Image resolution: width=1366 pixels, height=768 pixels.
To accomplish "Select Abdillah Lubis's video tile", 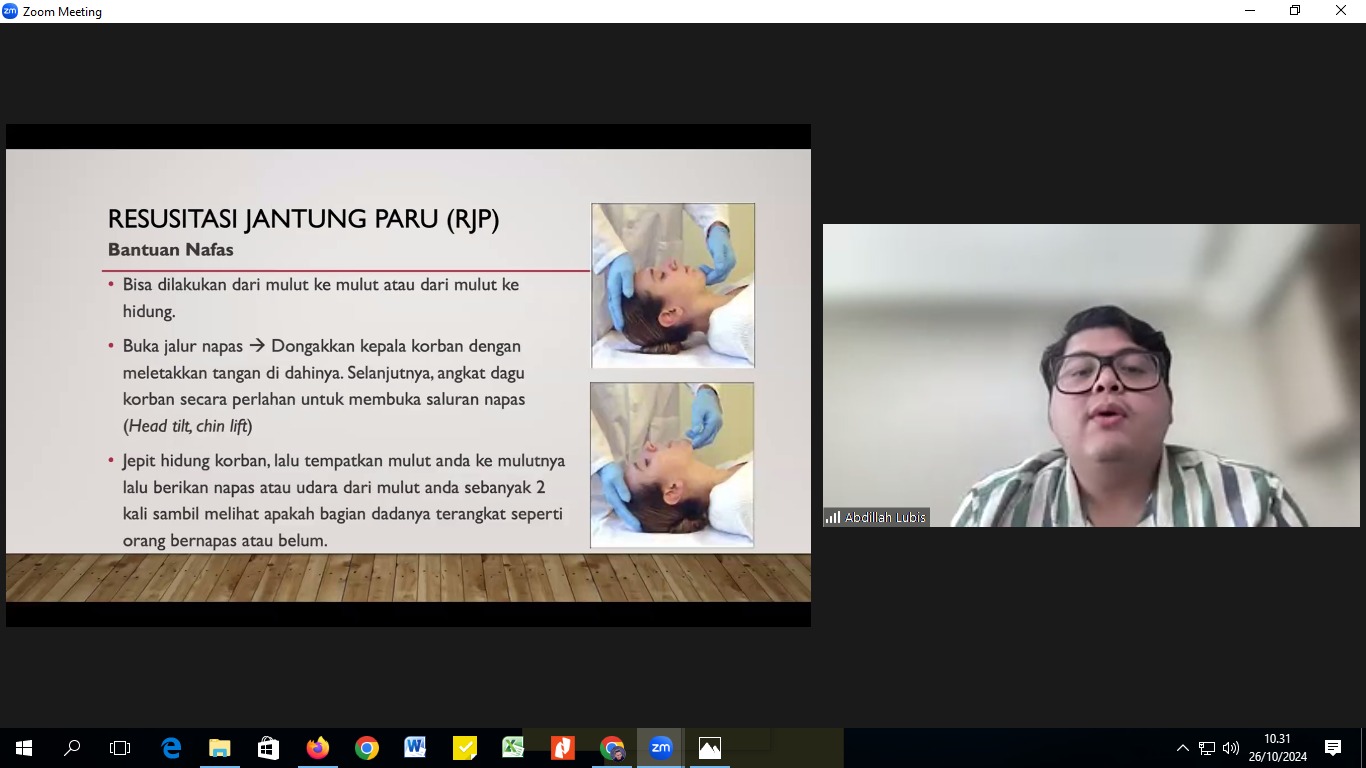I will (x=1090, y=375).
